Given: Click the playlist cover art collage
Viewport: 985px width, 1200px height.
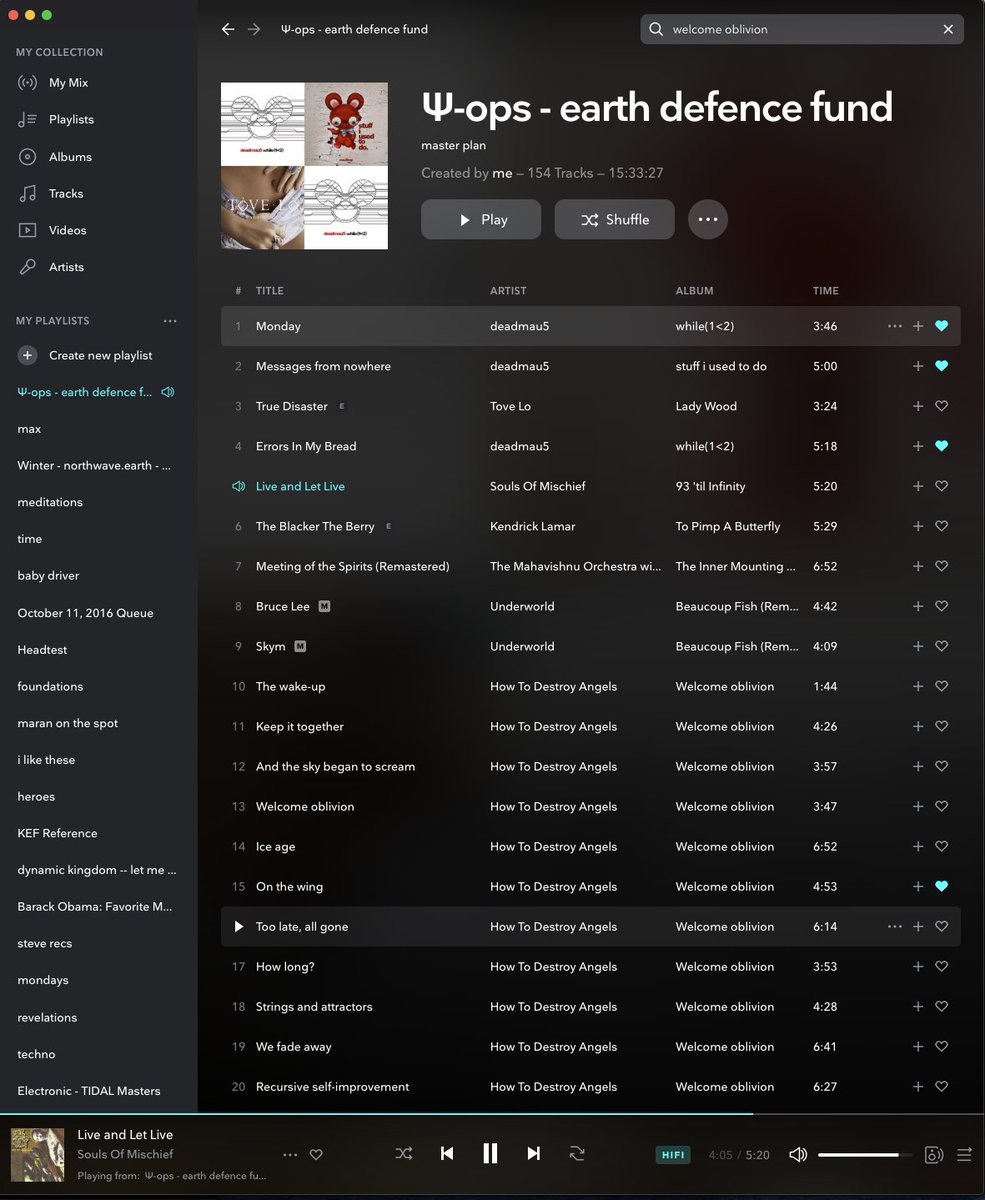Looking at the screenshot, I should pos(304,166).
